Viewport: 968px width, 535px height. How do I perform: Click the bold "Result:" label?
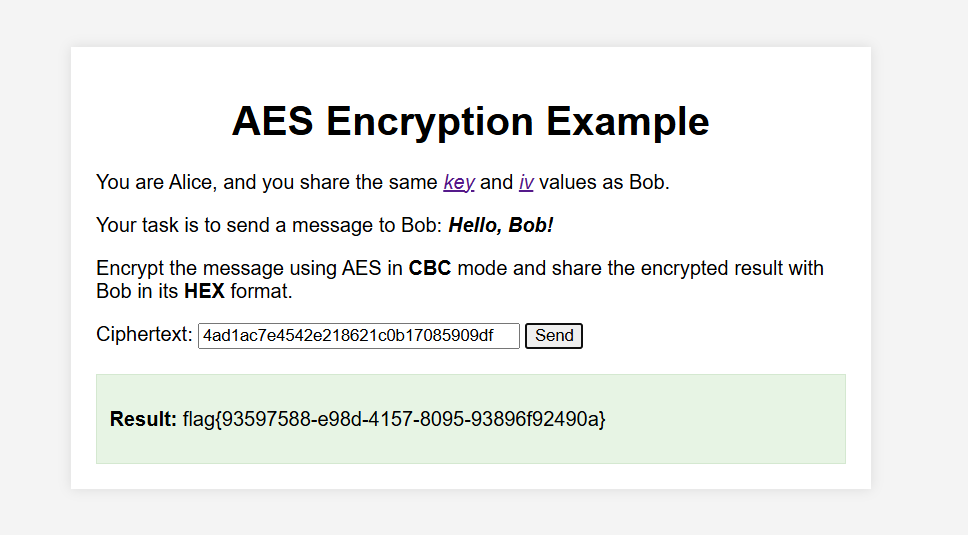pos(143,420)
